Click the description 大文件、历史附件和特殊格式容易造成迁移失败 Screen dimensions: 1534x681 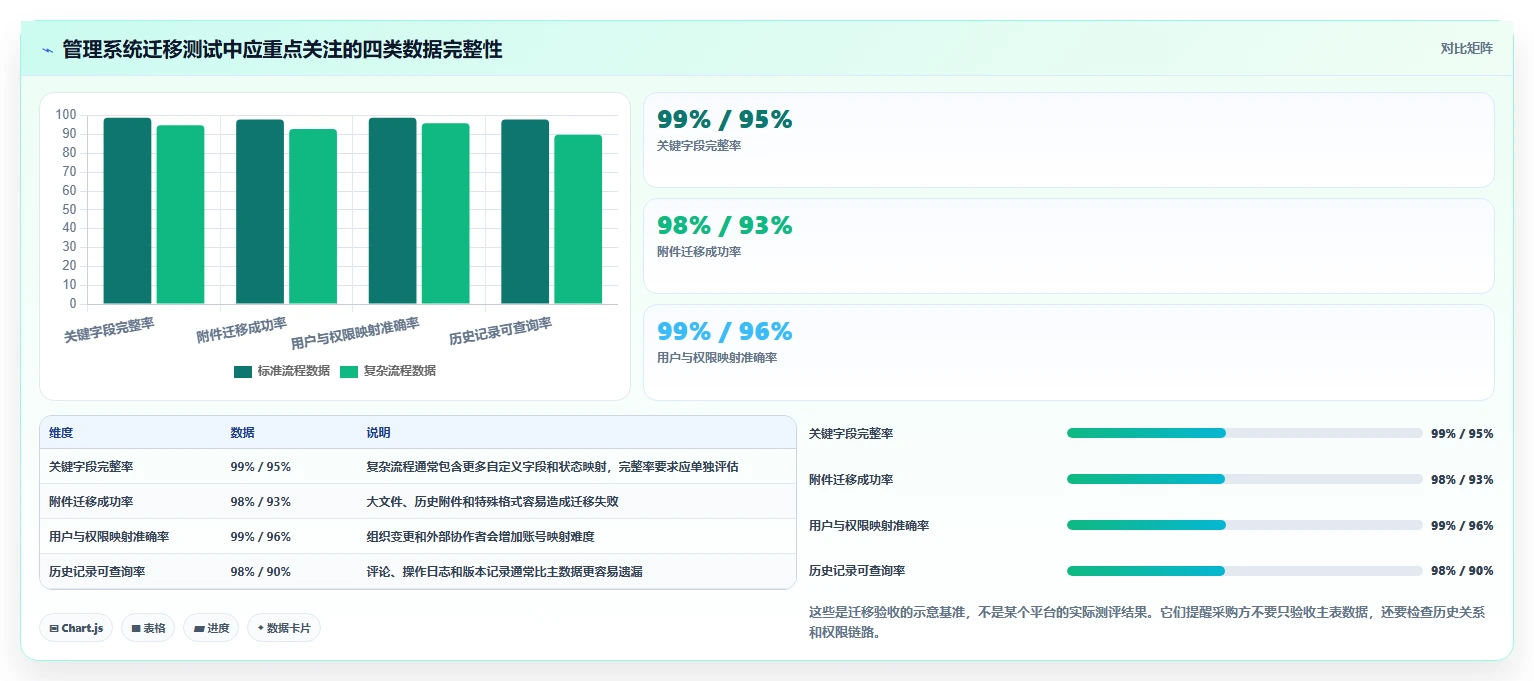(x=492, y=502)
